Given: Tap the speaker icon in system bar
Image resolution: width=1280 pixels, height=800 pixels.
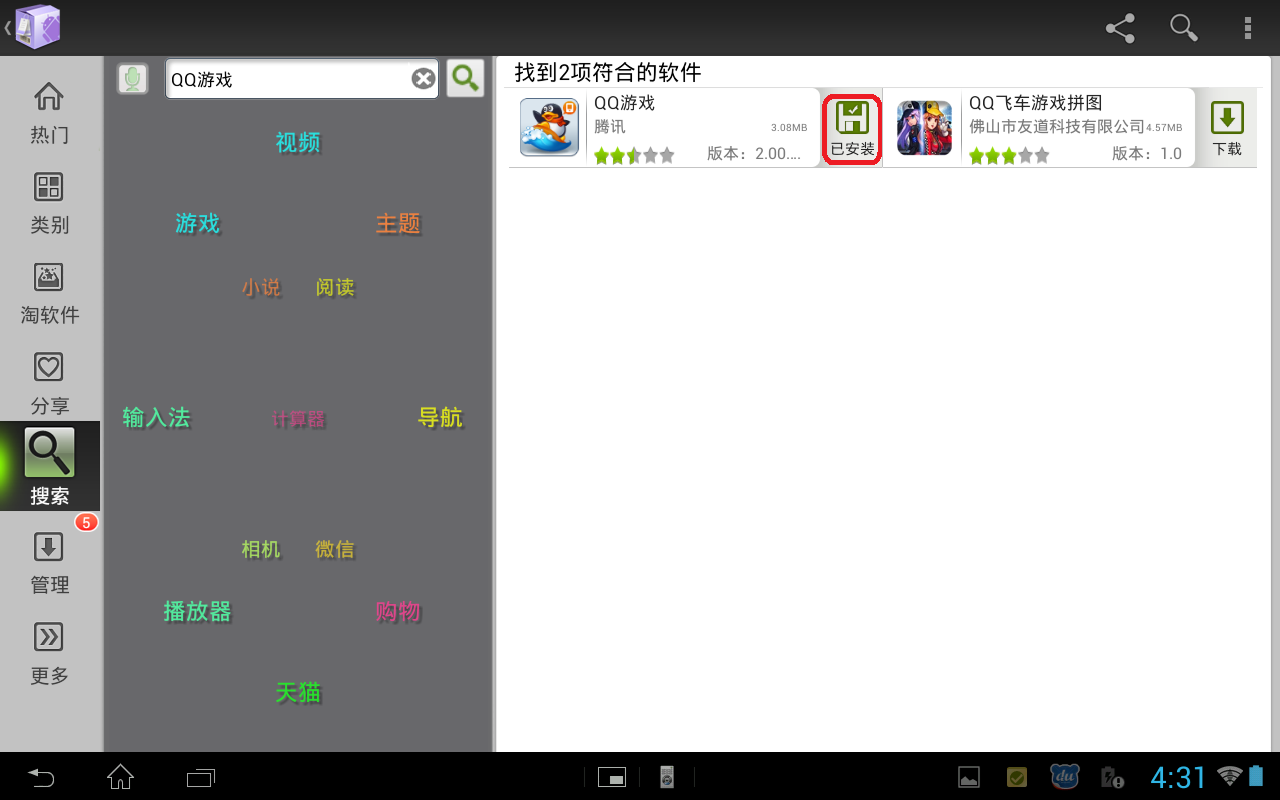Looking at the screenshot, I should pyautogui.click(x=667, y=777).
